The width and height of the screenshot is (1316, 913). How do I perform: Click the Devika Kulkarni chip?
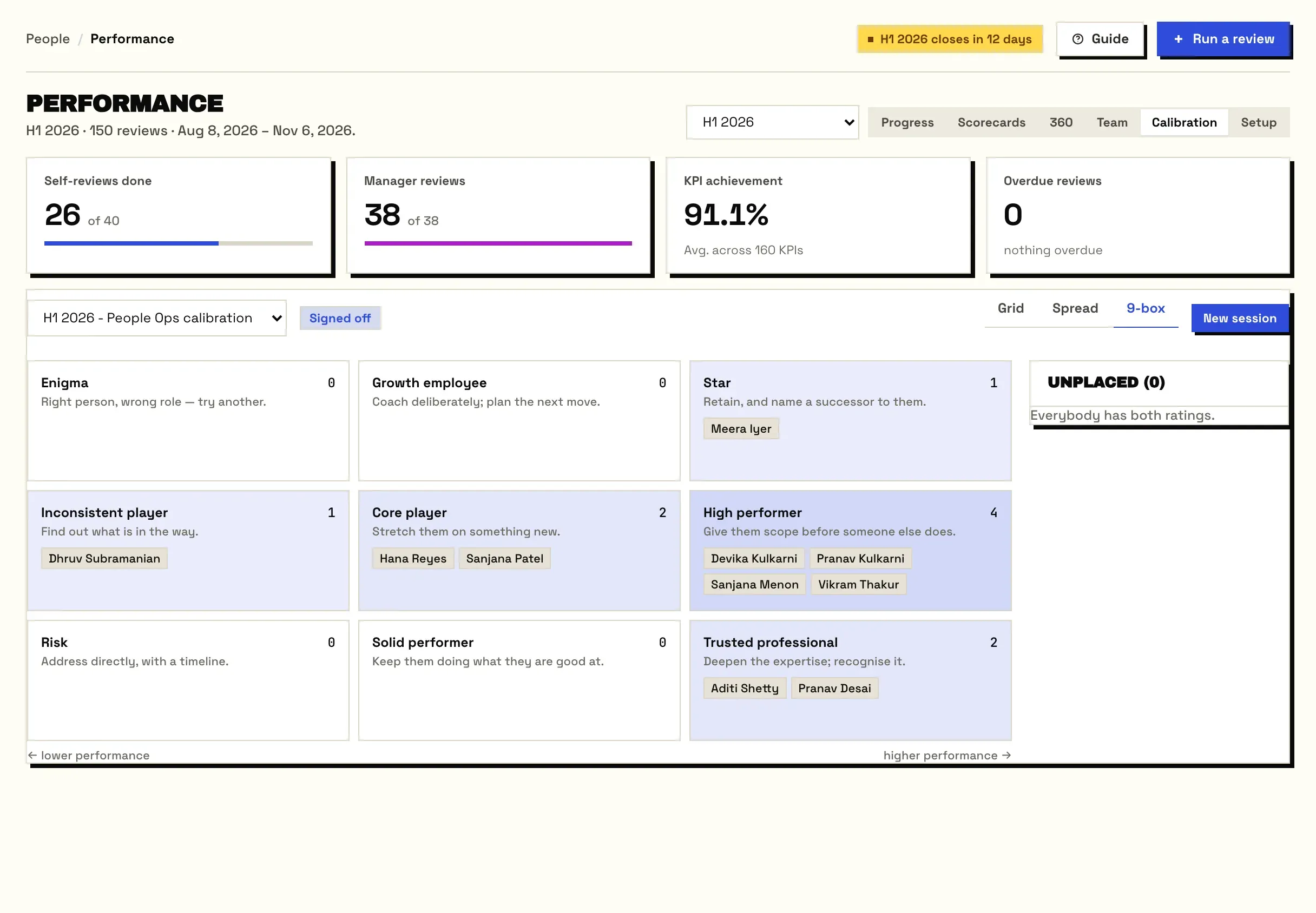click(x=754, y=559)
